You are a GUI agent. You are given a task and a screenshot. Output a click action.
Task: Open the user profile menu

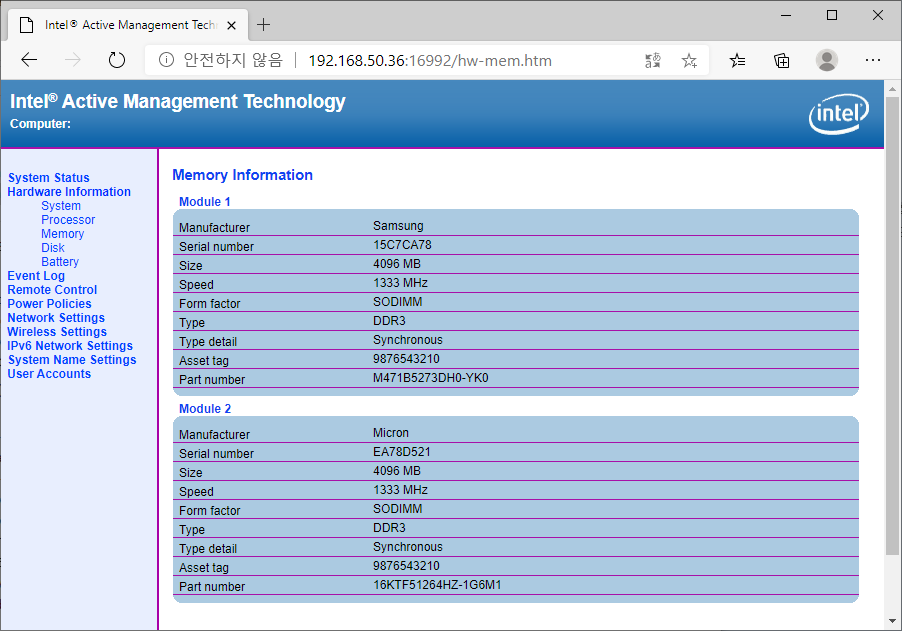pyautogui.click(x=827, y=60)
